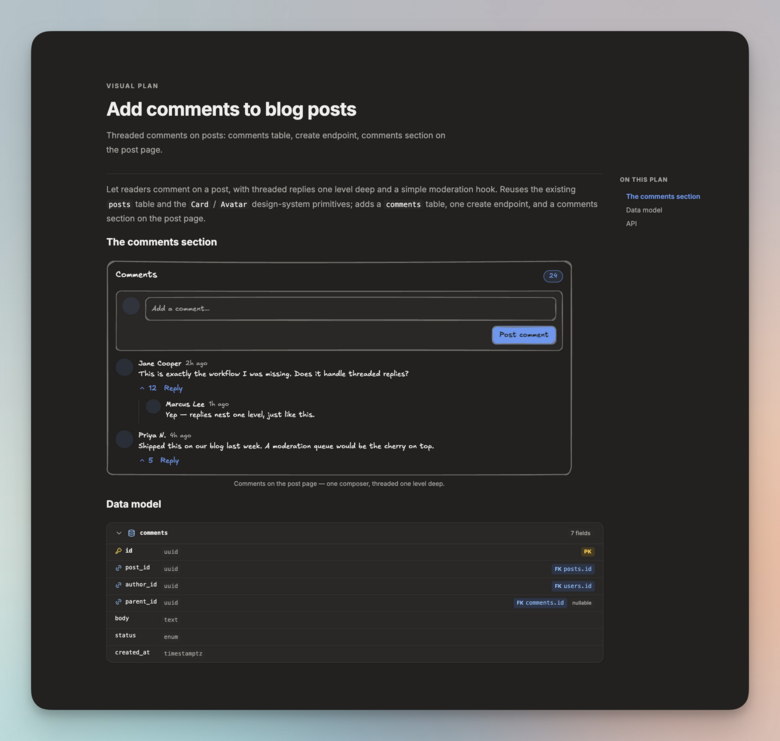
Task: Jump to The comments section in sidebar
Action: pyautogui.click(x=663, y=196)
